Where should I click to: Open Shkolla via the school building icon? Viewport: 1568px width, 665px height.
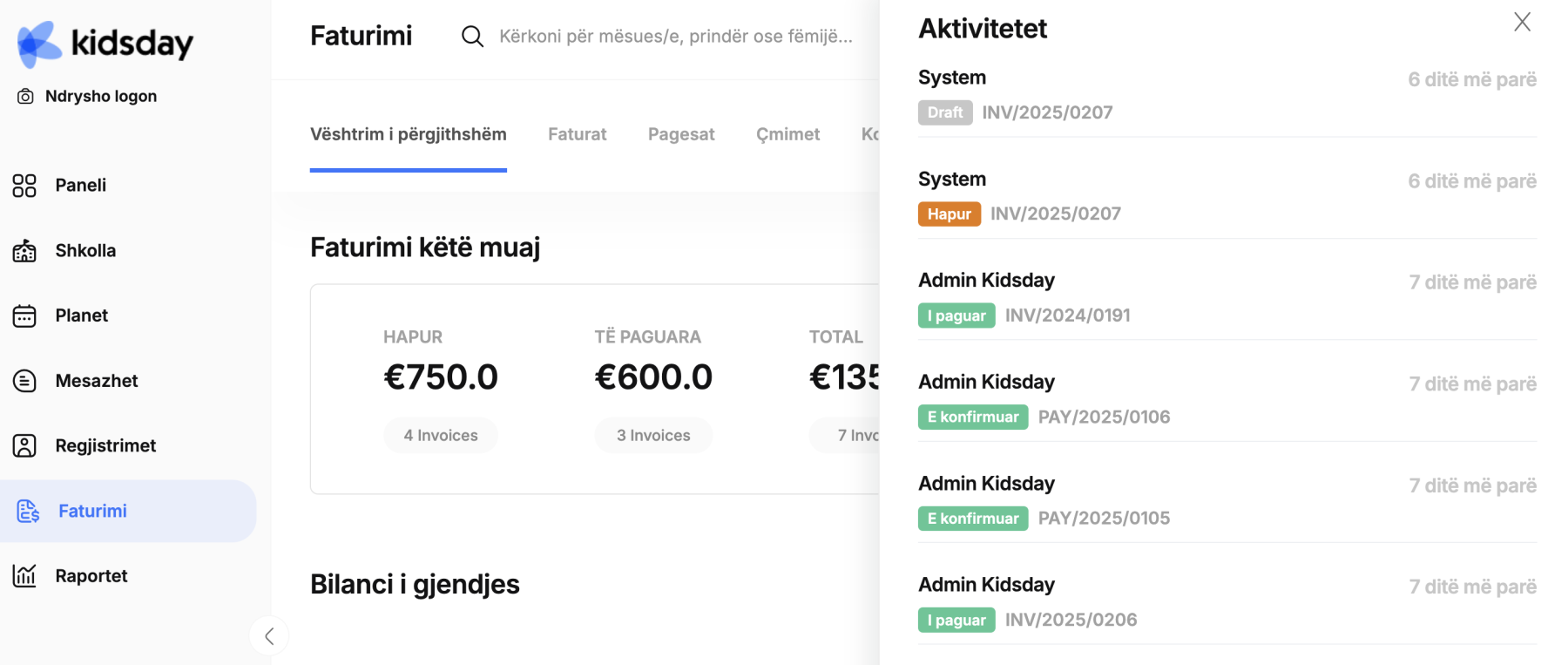click(24, 251)
